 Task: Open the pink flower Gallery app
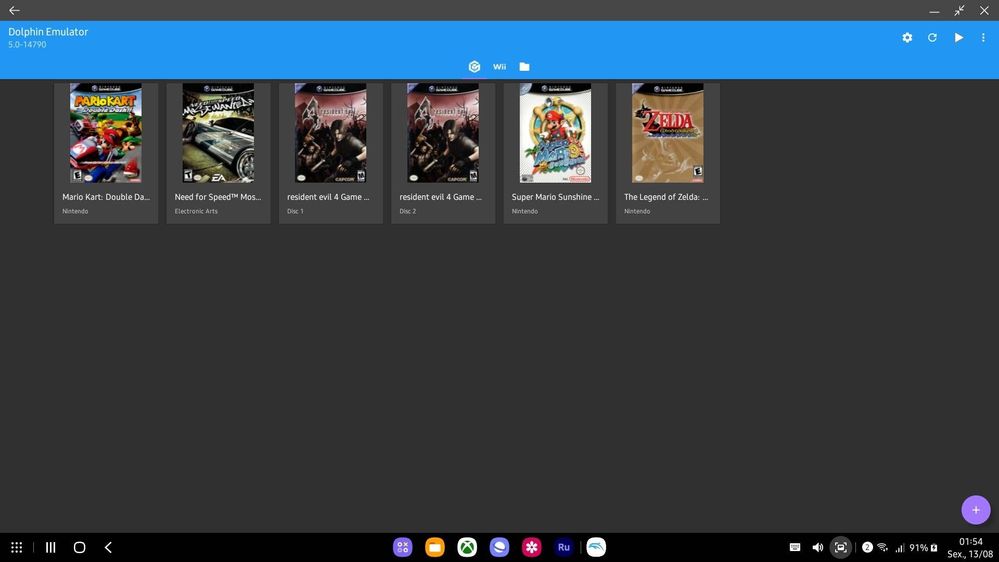click(531, 547)
